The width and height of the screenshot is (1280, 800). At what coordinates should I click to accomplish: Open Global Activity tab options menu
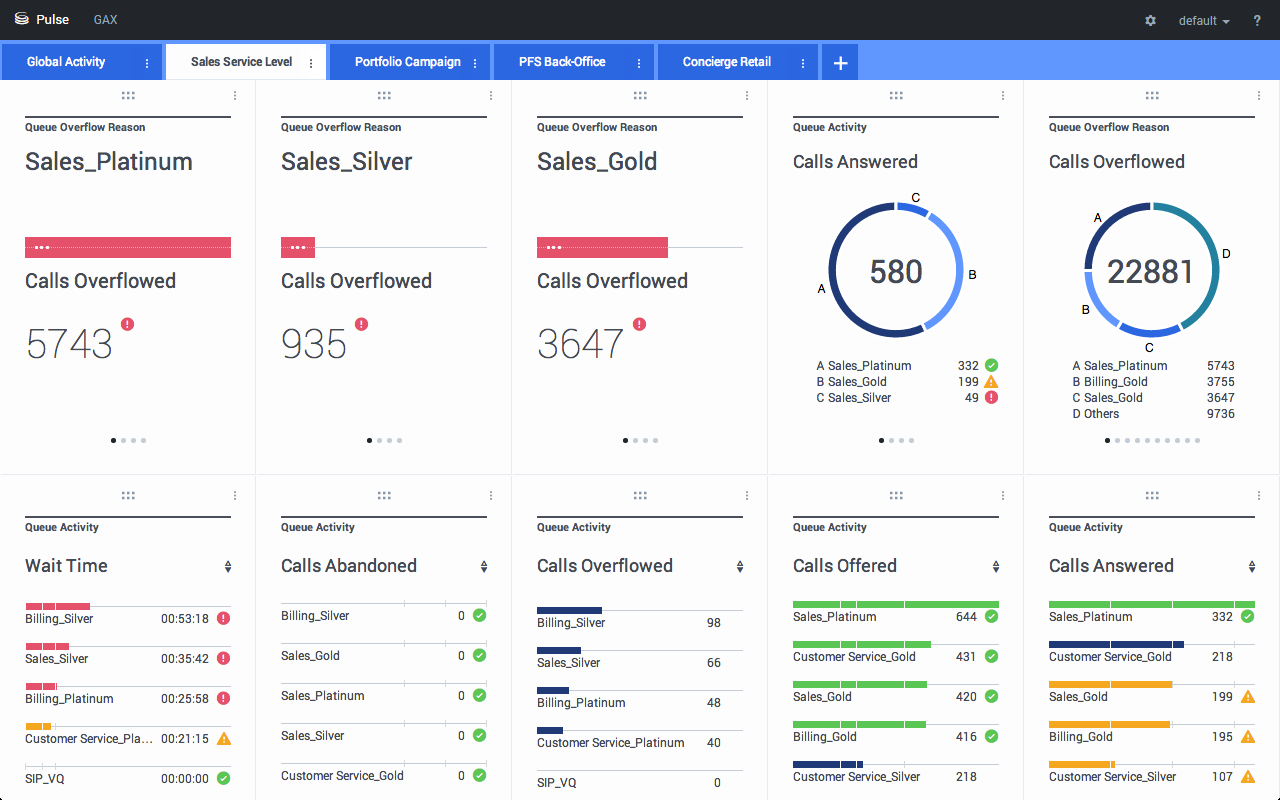[x=147, y=63]
